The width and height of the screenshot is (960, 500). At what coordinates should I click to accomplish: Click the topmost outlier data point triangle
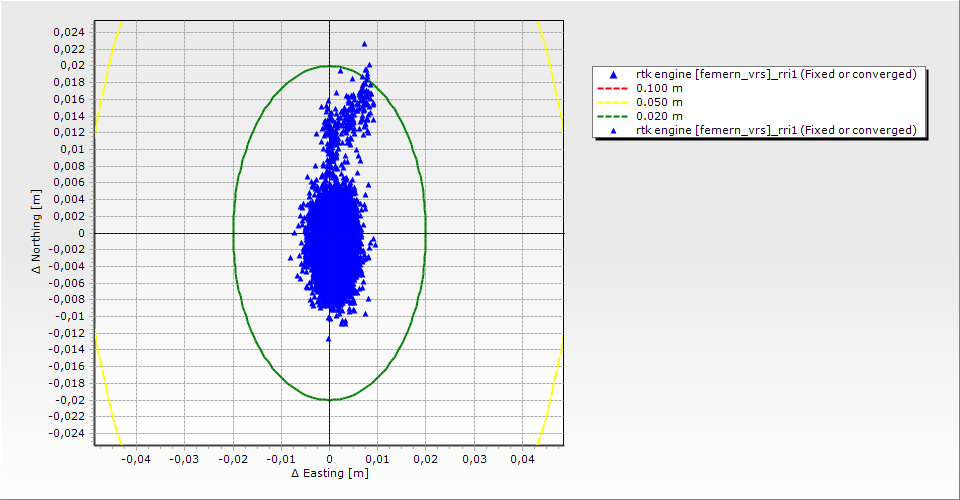(x=364, y=44)
